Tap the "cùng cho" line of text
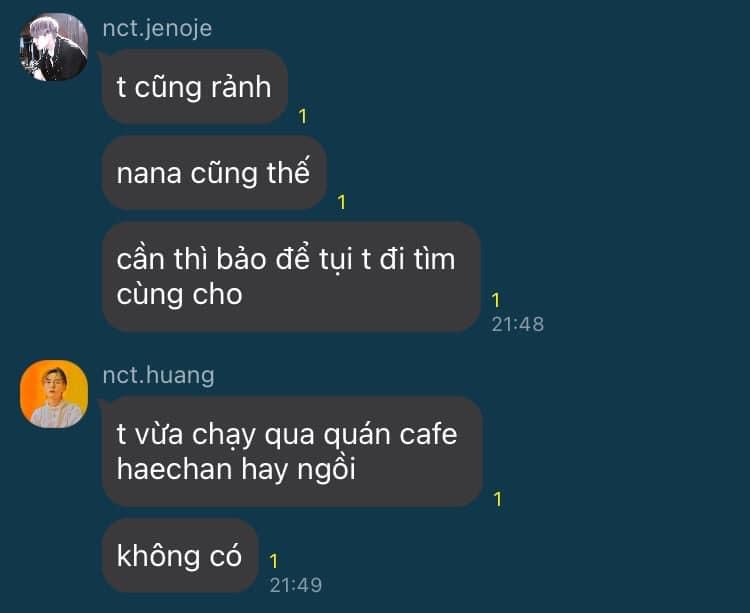 point(179,295)
